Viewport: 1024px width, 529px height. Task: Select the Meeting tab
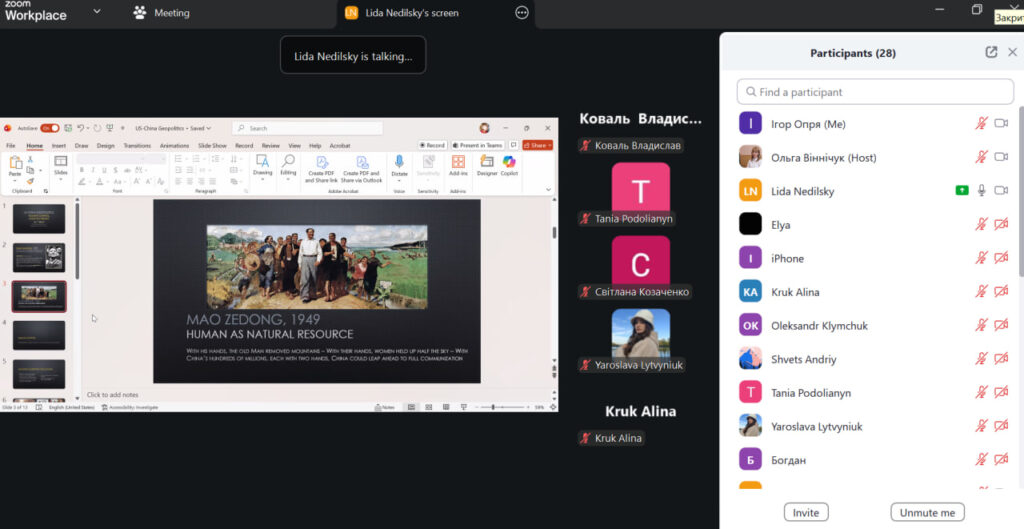[171, 13]
